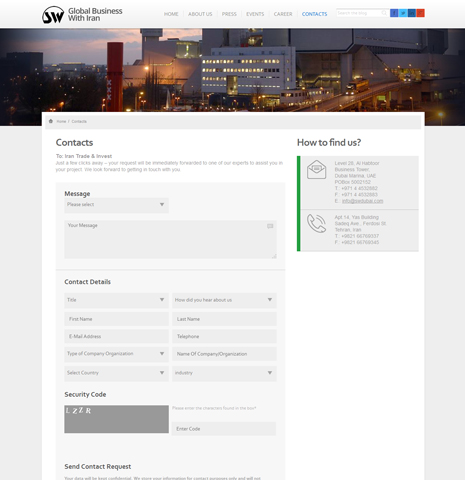Click the search magnifier icon

[384, 13]
